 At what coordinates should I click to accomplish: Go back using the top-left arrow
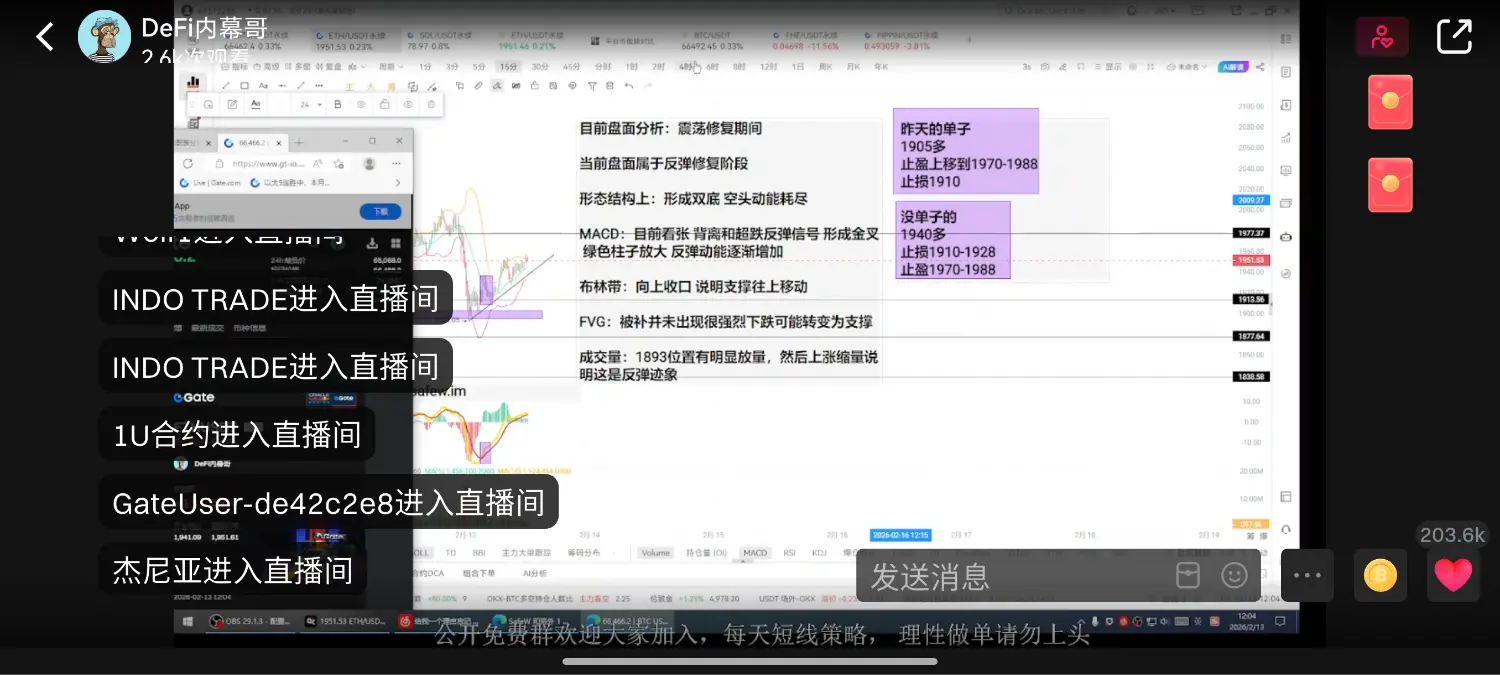pos(45,37)
